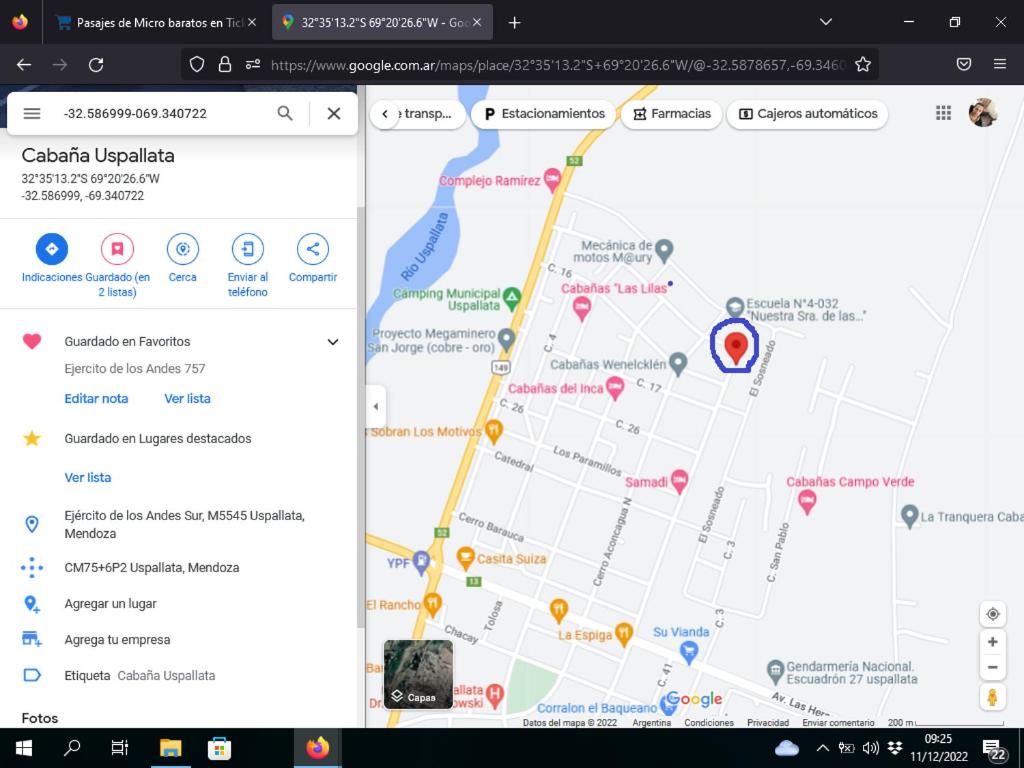1024x768 pixels.
Task: Click the search magnifier in the search box
Action: coord(285,113)
